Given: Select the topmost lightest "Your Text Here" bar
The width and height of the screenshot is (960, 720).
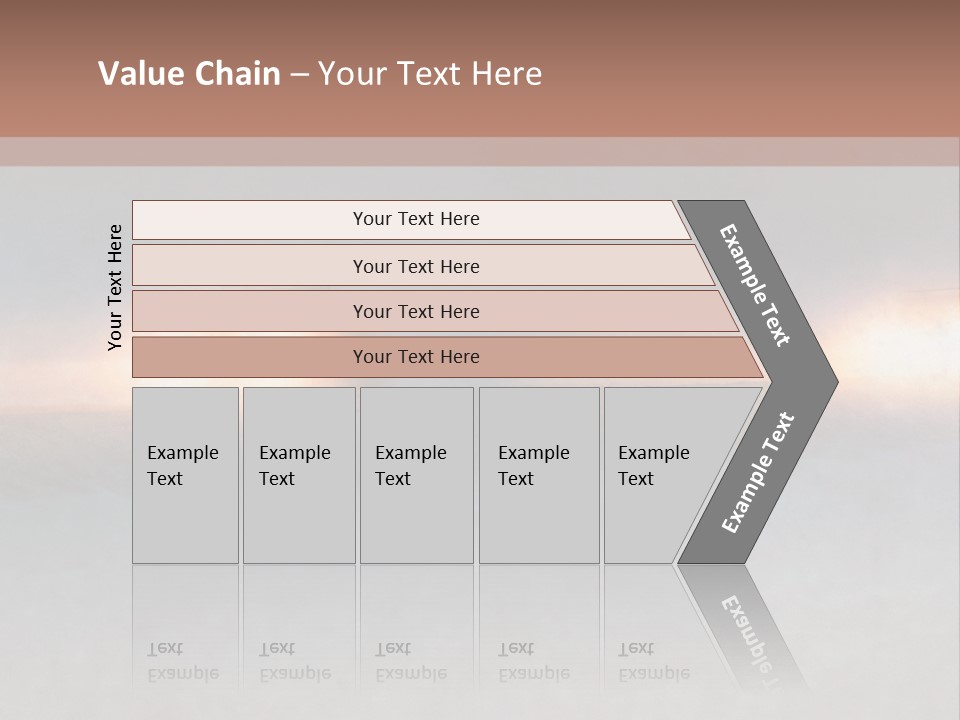Looking at the screenshot, I should pos(415,219).
